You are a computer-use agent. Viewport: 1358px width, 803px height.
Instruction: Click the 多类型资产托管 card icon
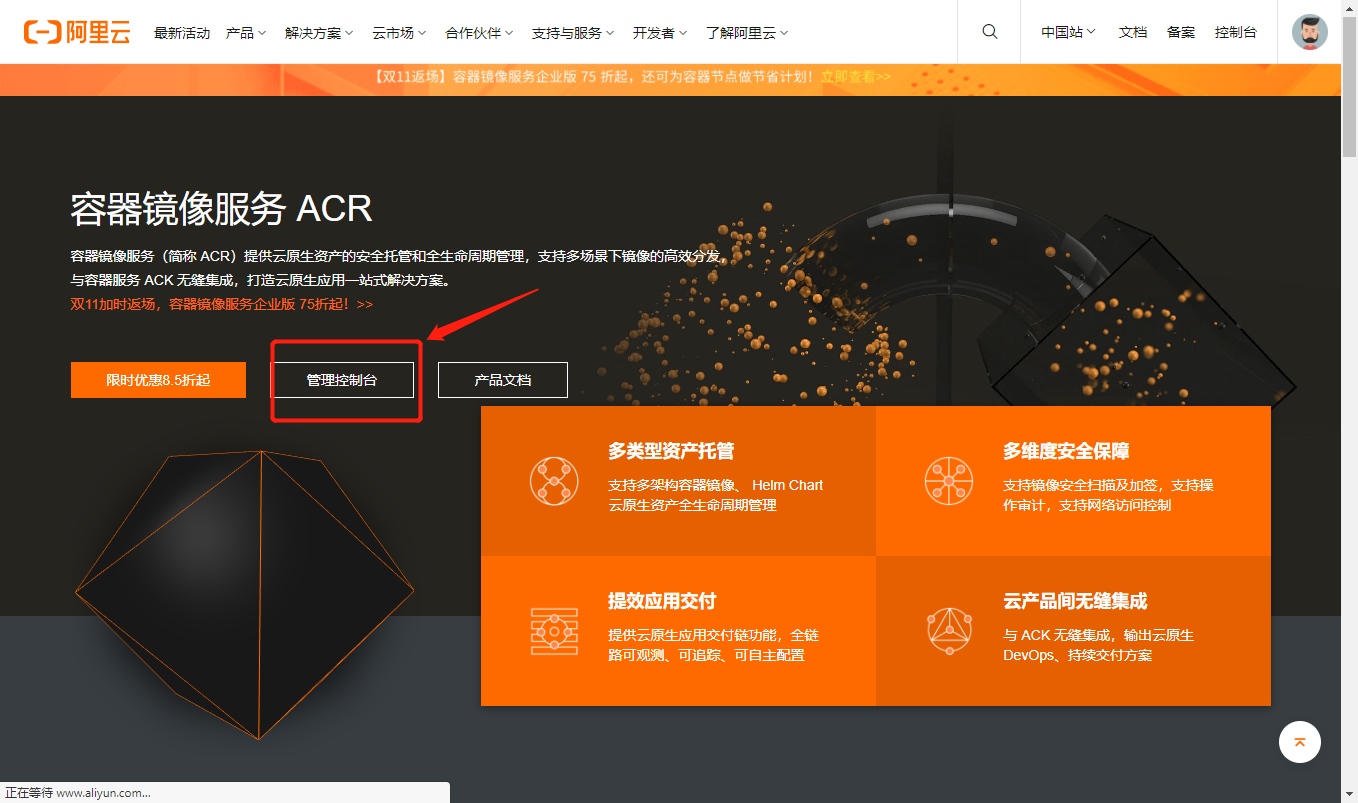554,481
